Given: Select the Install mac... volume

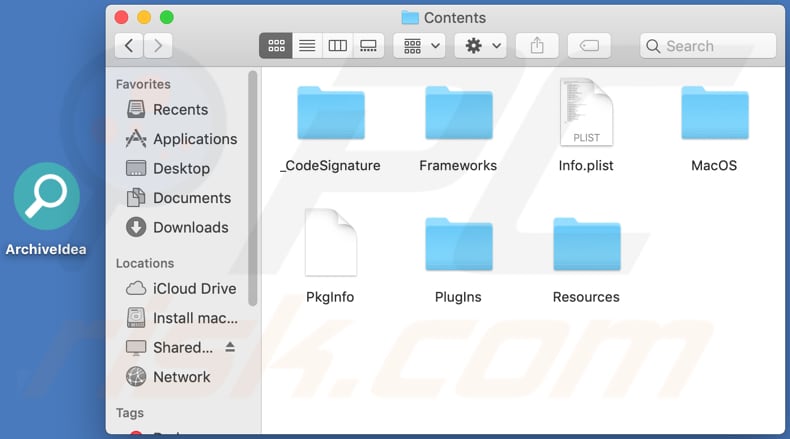Looking at the screenshot, I should coord(181,318).
